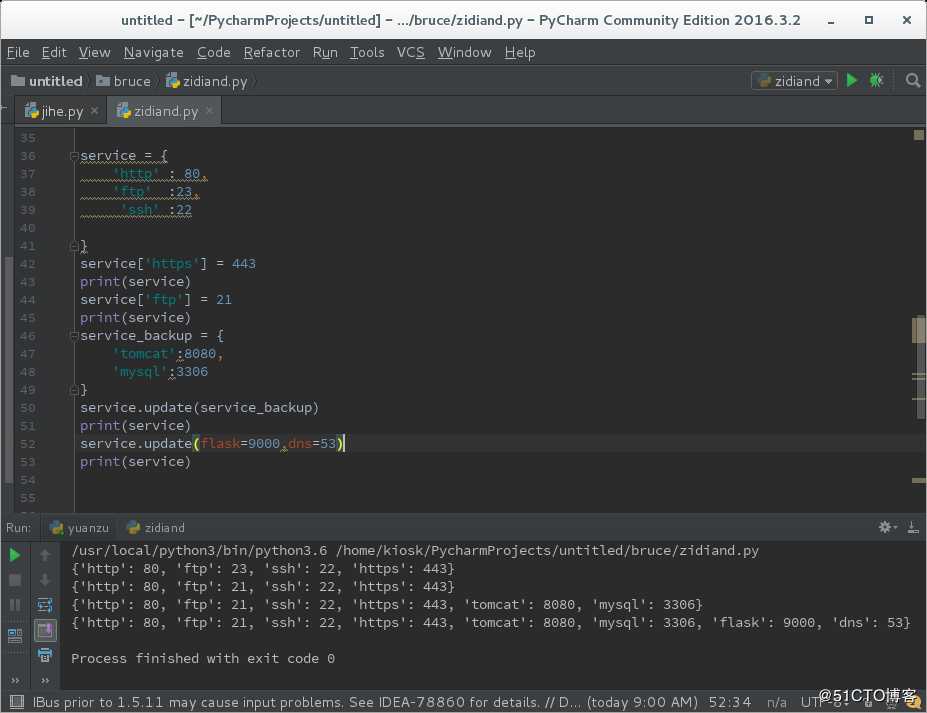
Task: Click the Stop process square icon
Action: click(15, 580)
